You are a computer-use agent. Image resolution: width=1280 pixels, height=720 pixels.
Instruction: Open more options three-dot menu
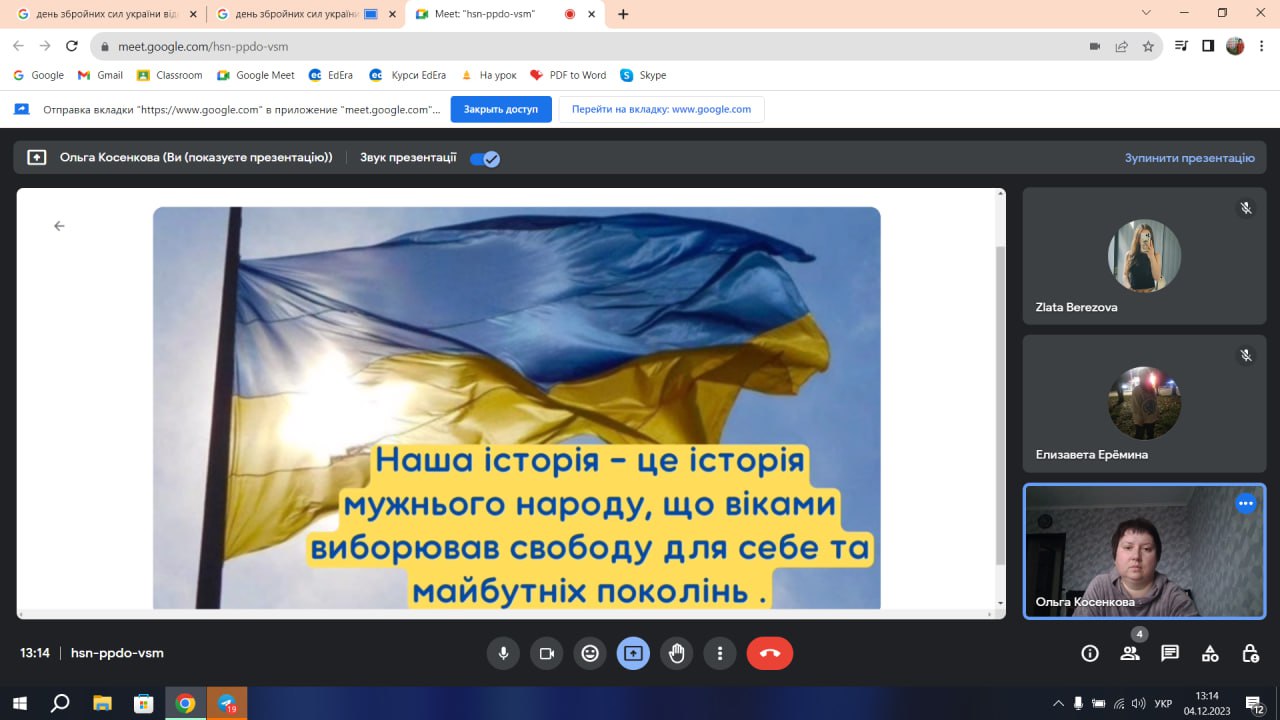[720, 653]
